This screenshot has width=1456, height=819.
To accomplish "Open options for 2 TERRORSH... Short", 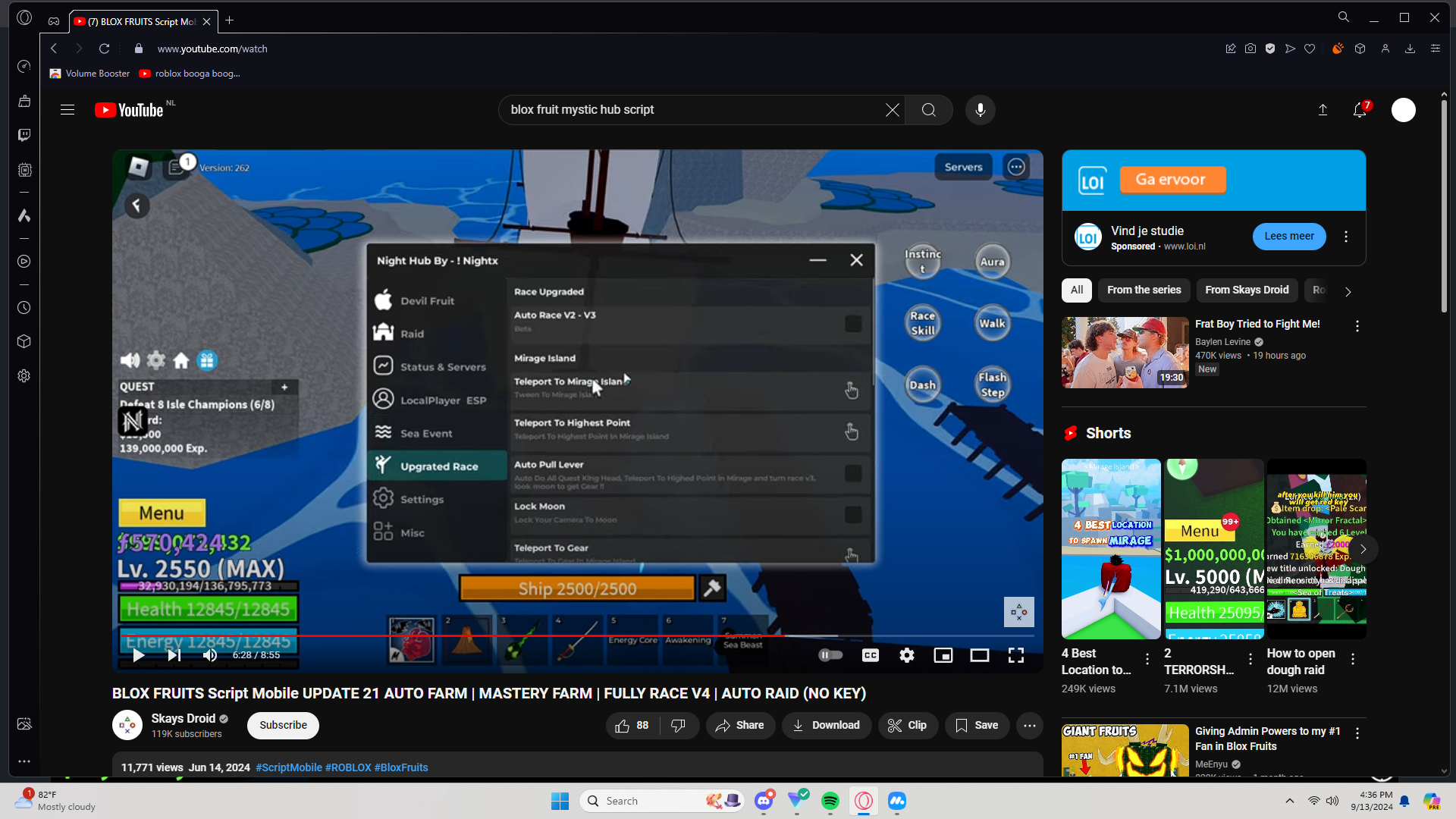I will pyautogui.click(x=1250, y=660).
